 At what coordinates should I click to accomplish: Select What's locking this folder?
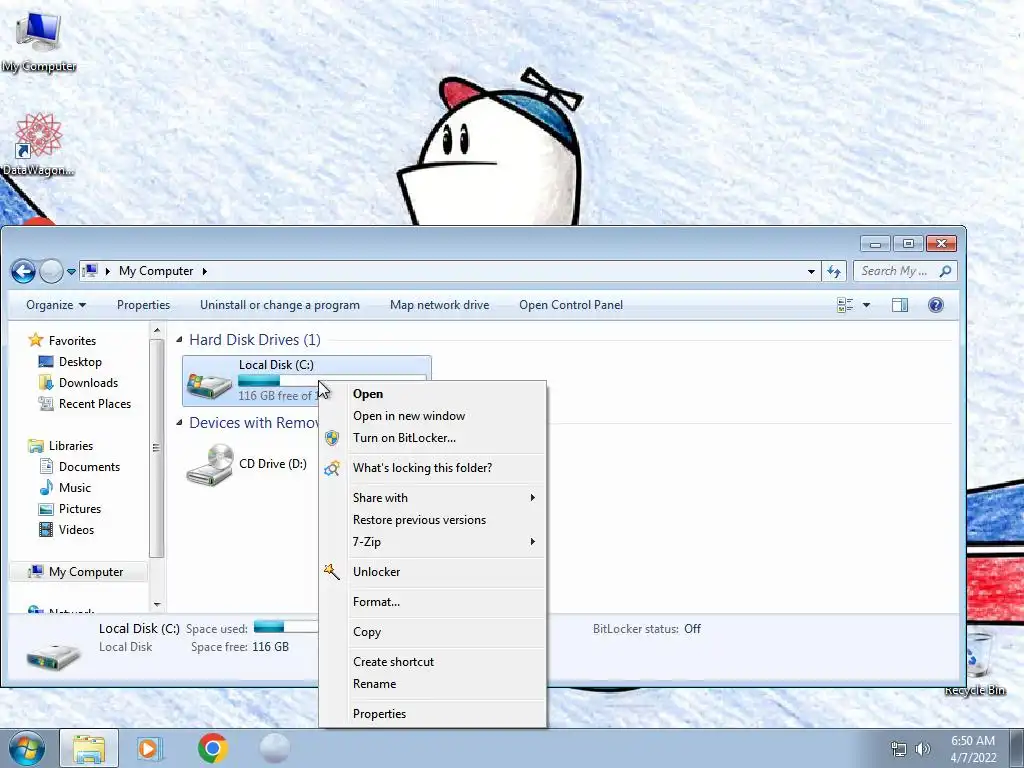(432, 468)
